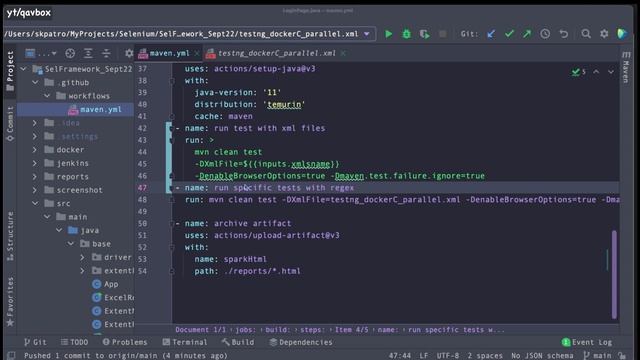This screenshot has height=360, width=640.
Task: Show Git history clock icon
Action: [x=545, y=34]
